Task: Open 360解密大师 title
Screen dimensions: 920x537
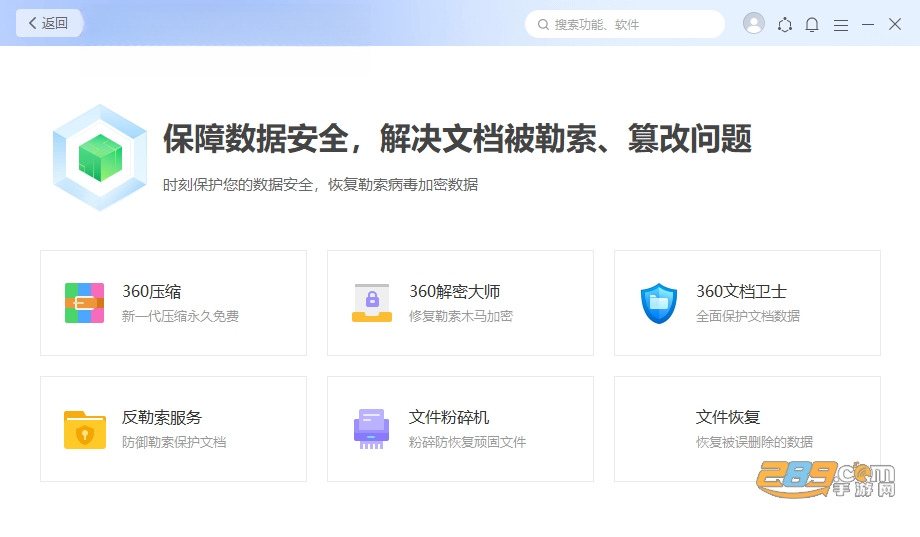Action: 455,291
